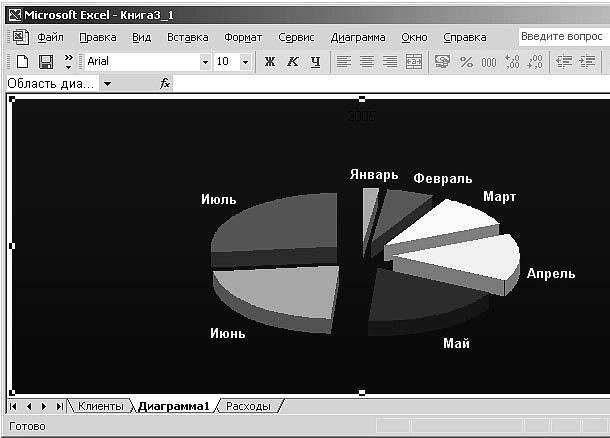
Task: Switch to the Расходы sheet tab
Action: [247, 406]
